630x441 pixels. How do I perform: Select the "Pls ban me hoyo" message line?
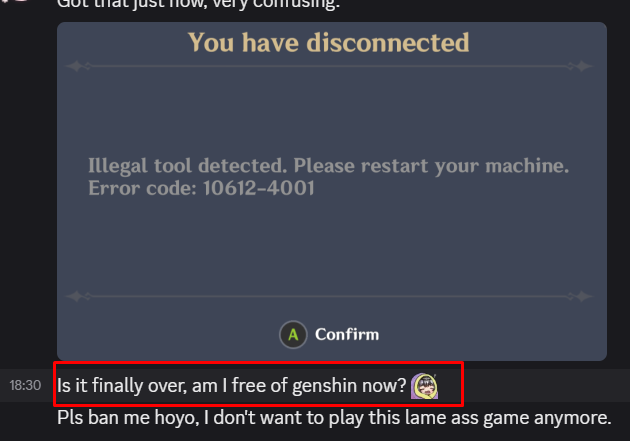point(334,418)
